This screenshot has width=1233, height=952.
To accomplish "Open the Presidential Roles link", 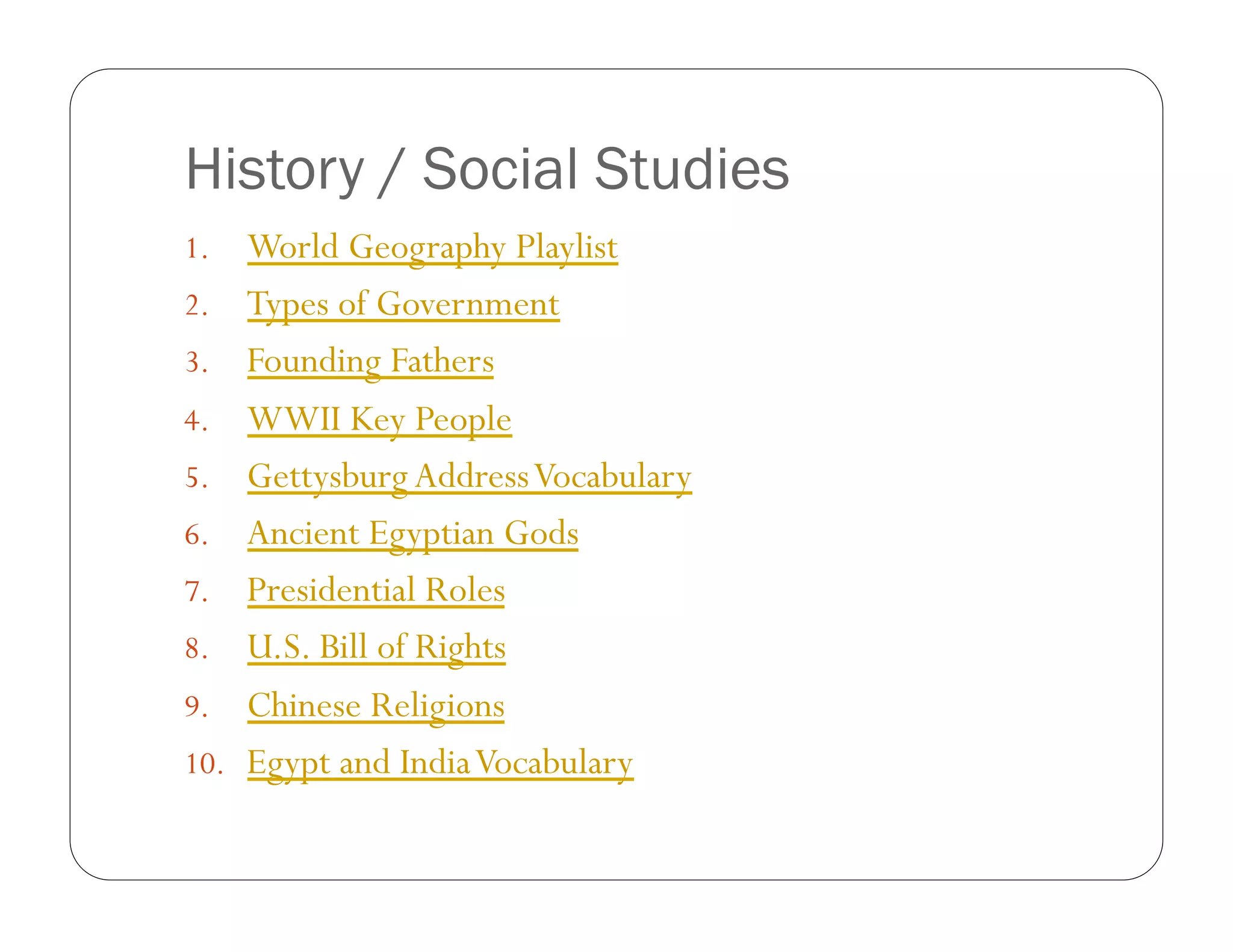I will pyautogui.click(x=376, y=590).
